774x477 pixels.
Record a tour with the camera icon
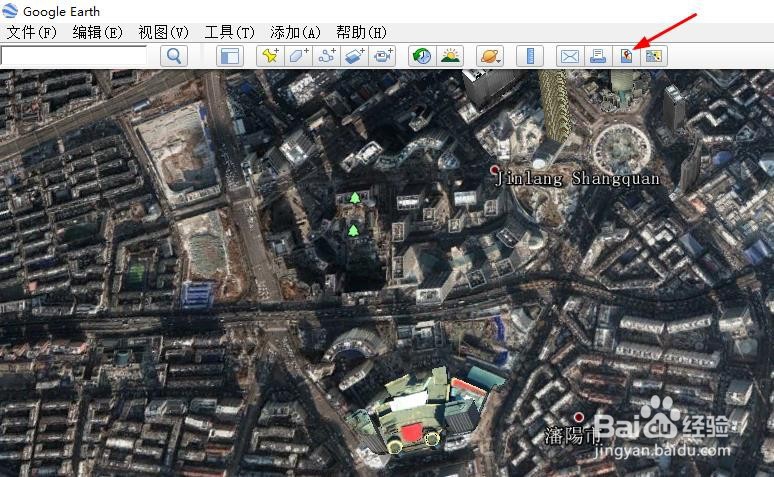383,56
